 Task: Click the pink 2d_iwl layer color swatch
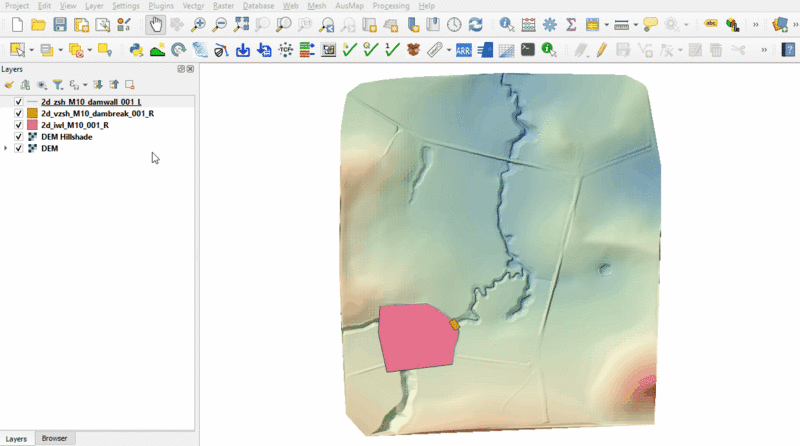32,125
